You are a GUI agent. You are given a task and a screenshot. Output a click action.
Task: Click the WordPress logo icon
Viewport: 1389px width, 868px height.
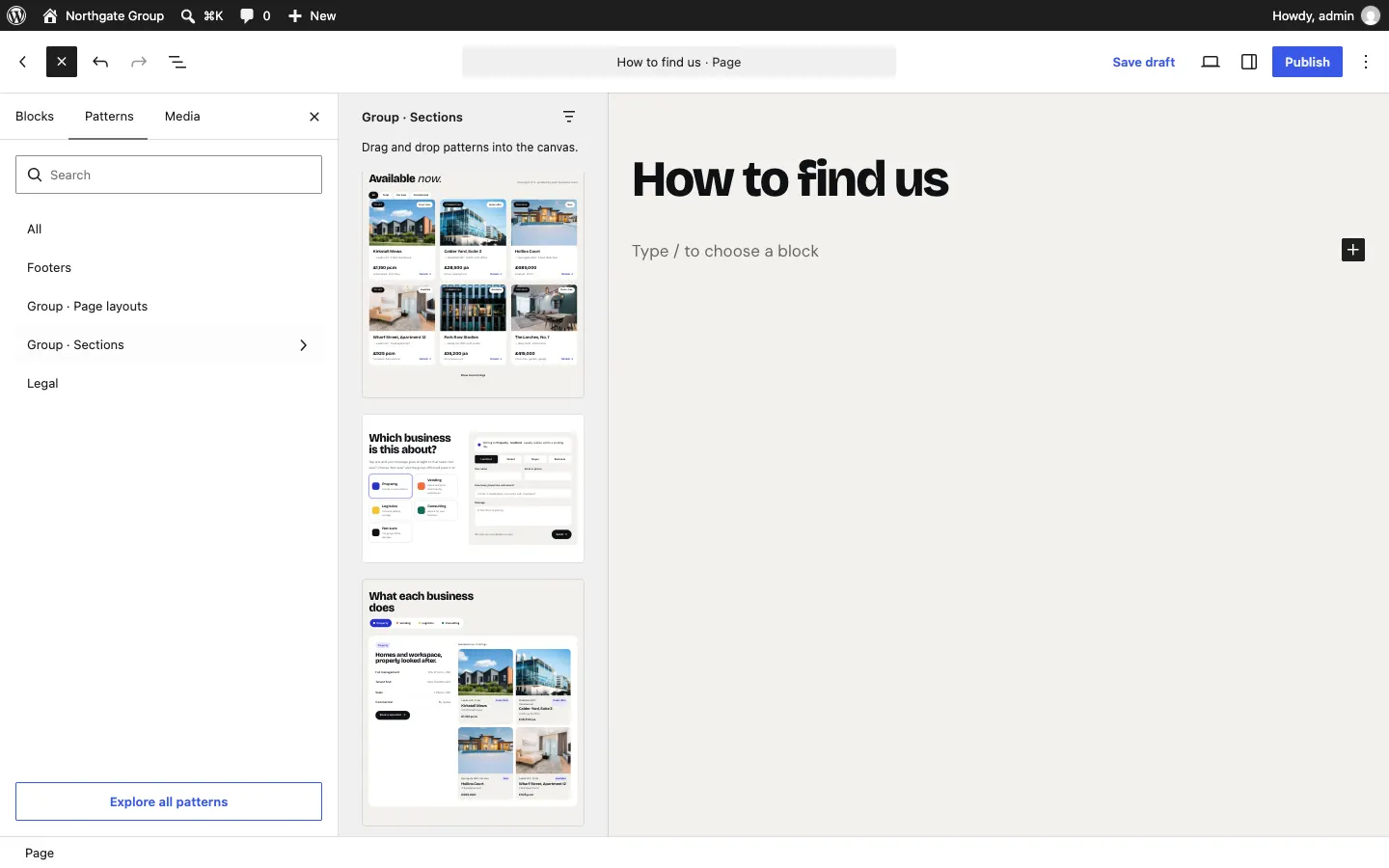pyautogui.click(x=16, y=15)
